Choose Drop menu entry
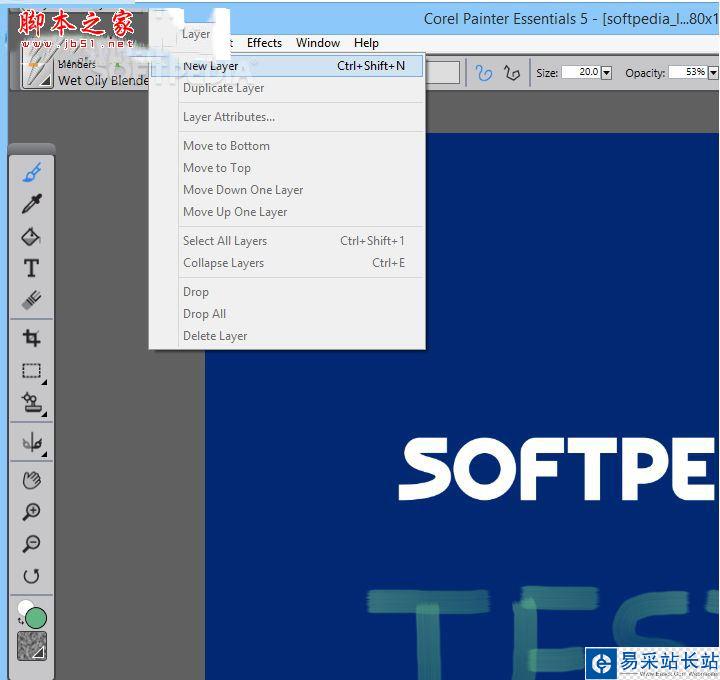720x680 pixels. (x=287, y=292)
